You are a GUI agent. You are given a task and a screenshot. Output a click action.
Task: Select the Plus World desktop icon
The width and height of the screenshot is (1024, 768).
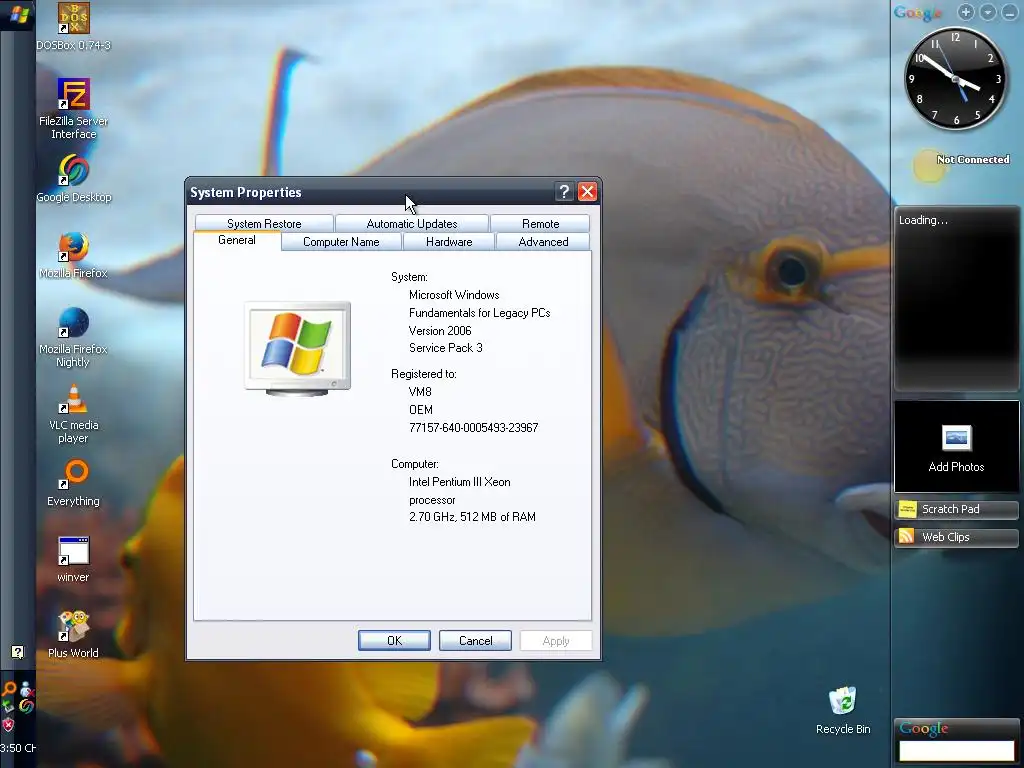(73, 635)
